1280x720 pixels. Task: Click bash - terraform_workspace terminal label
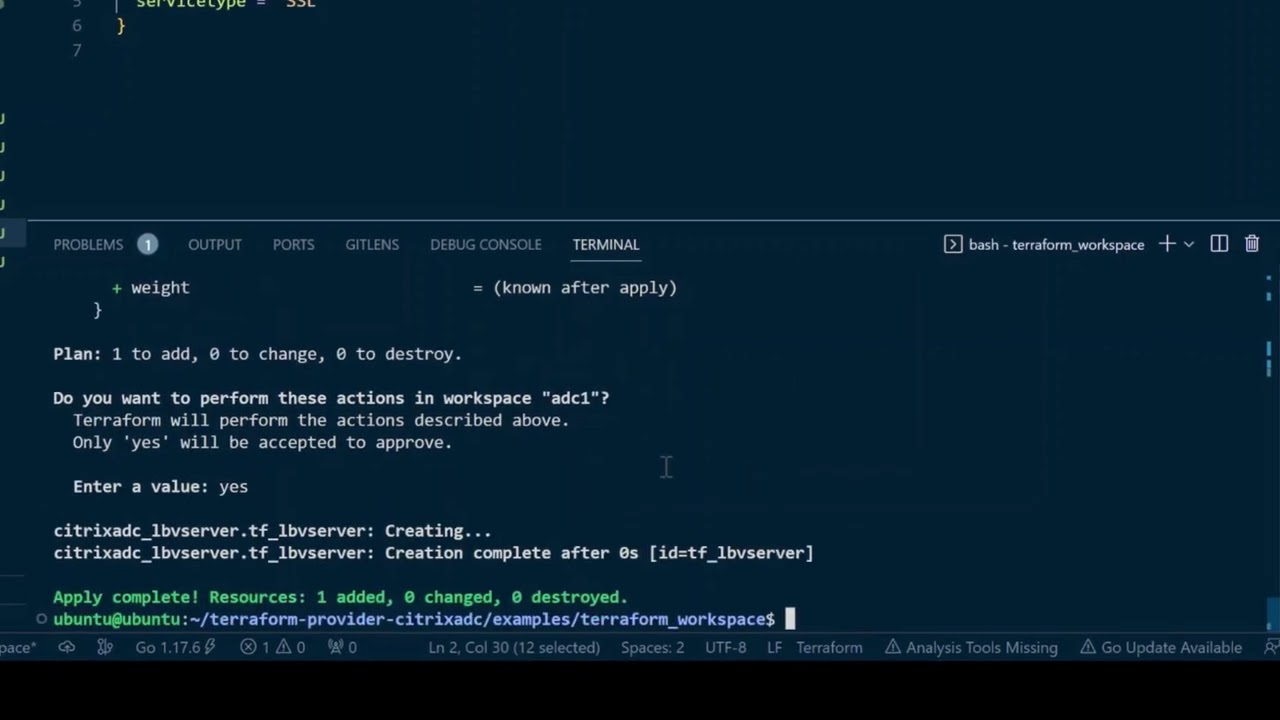coord(1056,244)
